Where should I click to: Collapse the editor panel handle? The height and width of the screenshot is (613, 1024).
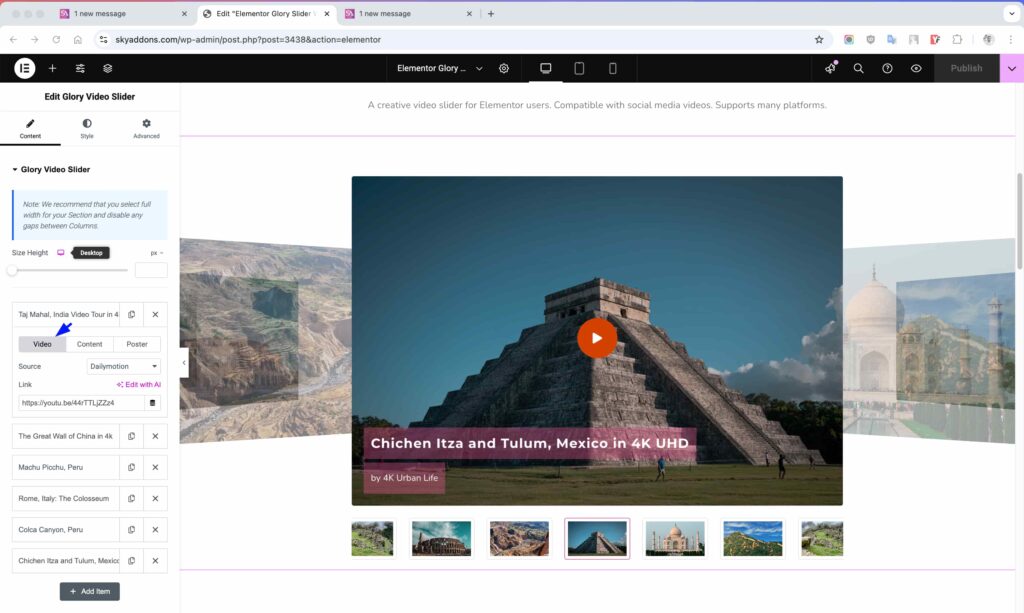pyautogui.click(x=184, y=362)
